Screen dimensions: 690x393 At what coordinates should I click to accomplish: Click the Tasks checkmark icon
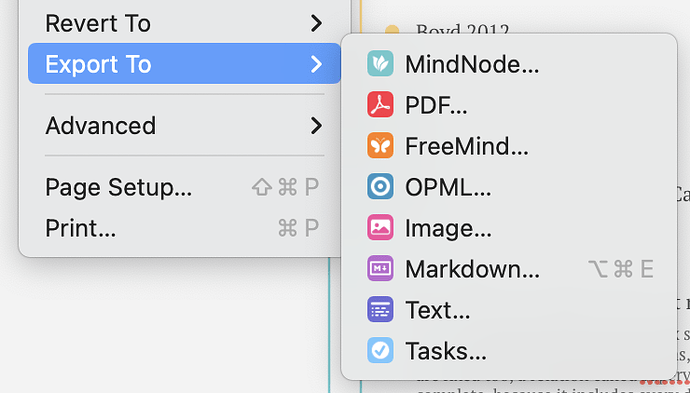[380, 350]
